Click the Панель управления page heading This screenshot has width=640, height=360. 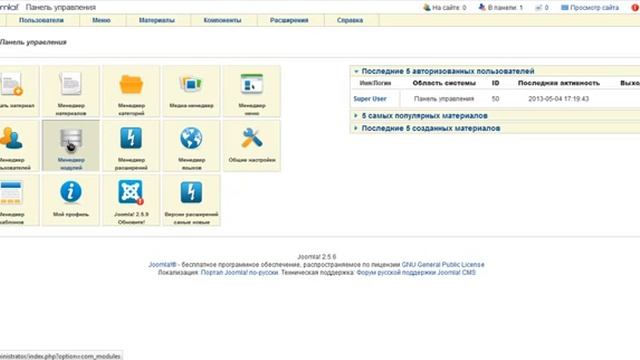click(33, 42)
